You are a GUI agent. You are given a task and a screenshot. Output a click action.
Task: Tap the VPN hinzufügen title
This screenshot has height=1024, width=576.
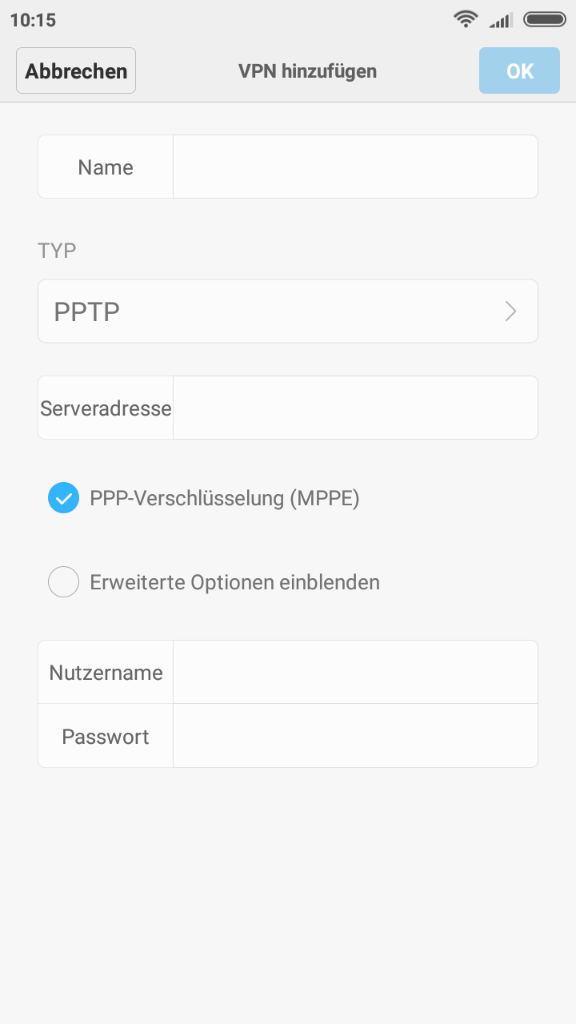pos(308,71)
